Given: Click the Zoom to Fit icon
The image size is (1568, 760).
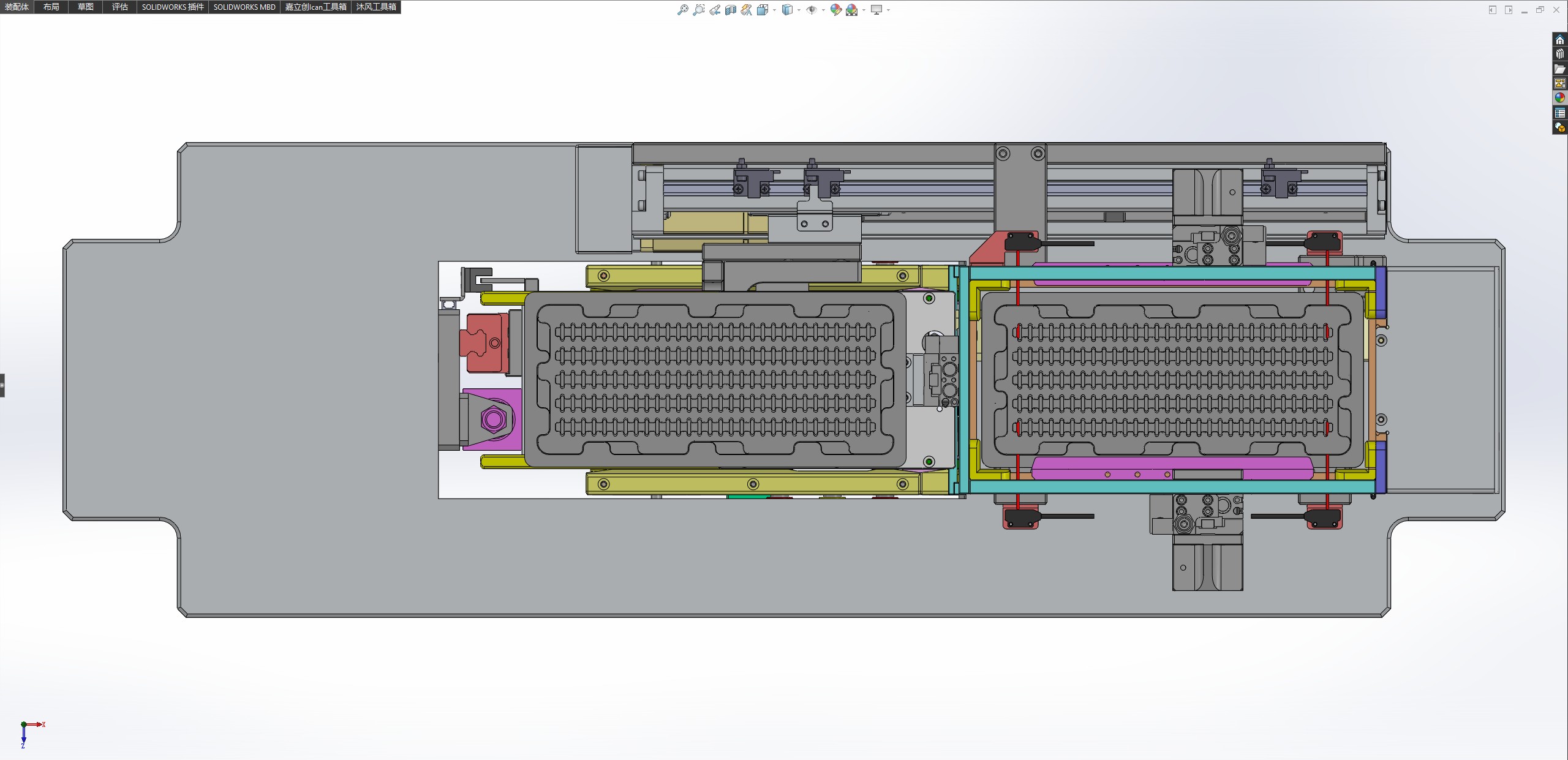Looking at the screenshot, I should click(682, 10).
